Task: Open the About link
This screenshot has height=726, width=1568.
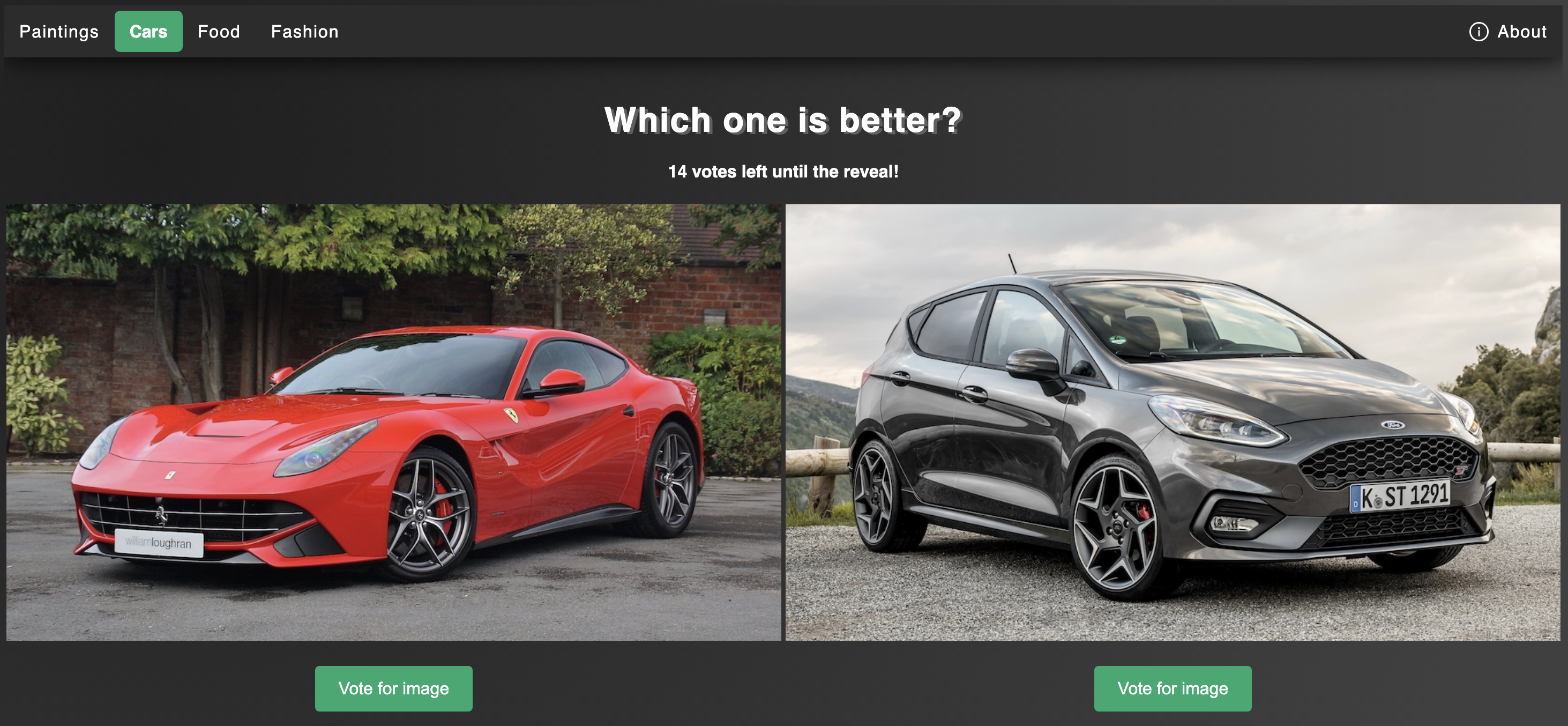Action: coord(1522,32)
